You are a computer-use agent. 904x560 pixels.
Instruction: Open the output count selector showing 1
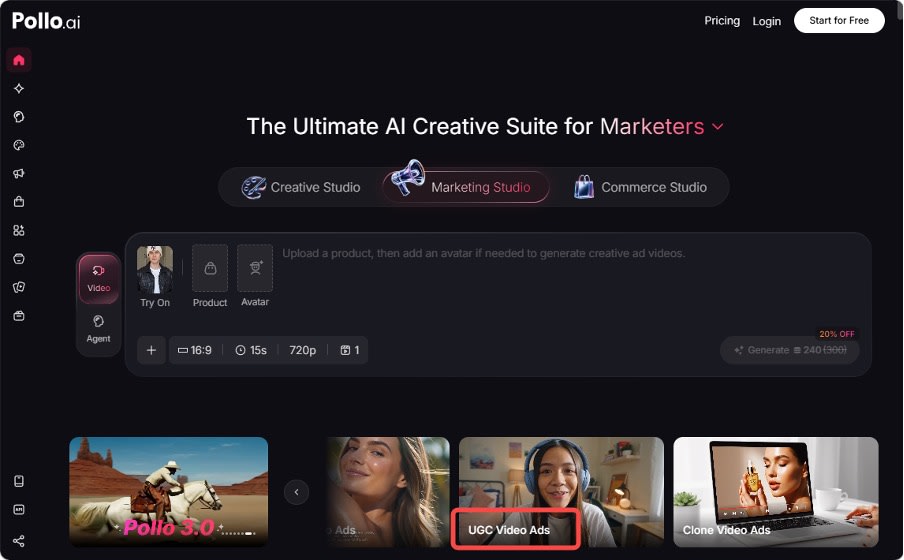click(350, 350)
